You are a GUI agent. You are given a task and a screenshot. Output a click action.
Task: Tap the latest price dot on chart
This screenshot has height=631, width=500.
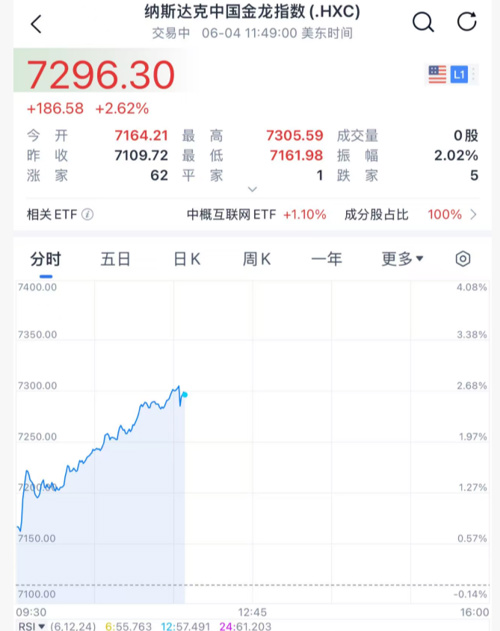(184, 395)
